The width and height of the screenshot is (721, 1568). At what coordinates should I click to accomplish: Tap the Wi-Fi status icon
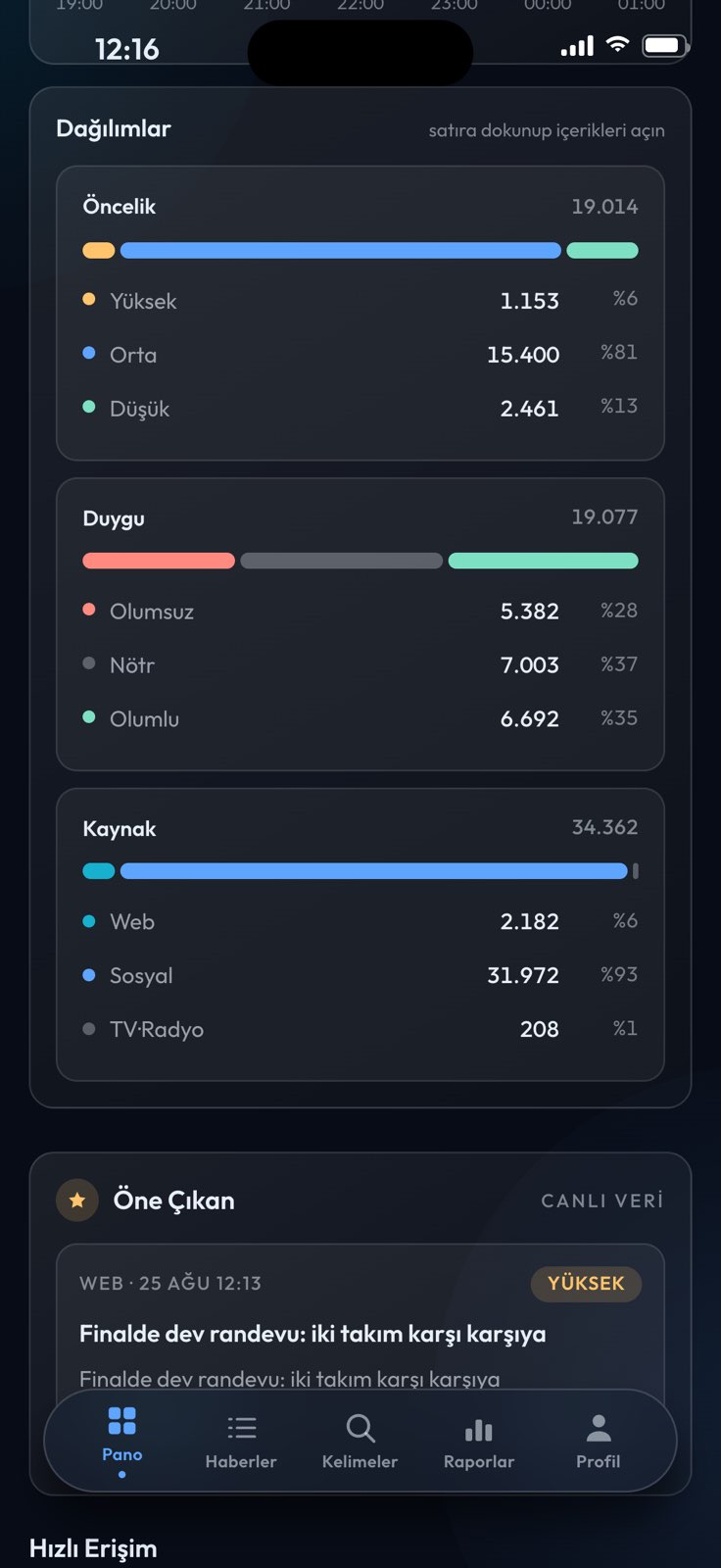617,45
